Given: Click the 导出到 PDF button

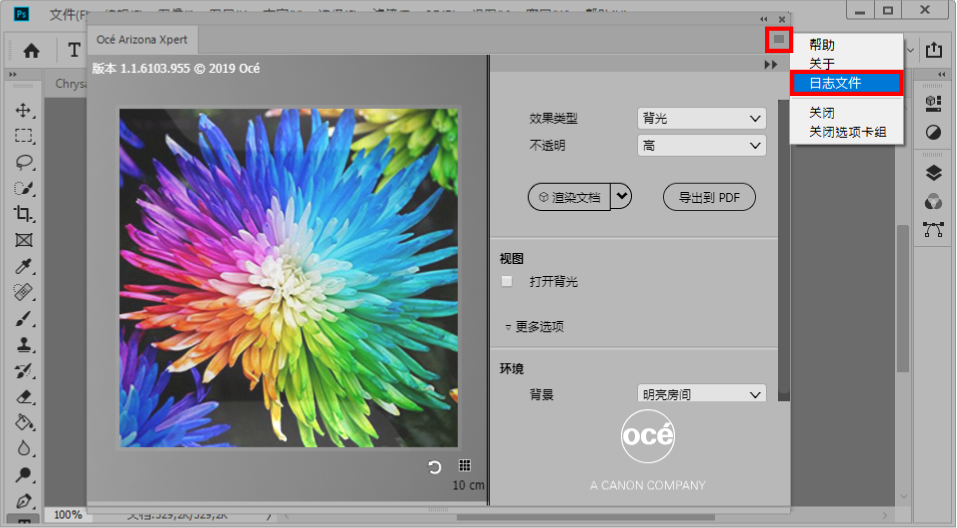Looking at the screenshot, I should (x=709, y=197).
